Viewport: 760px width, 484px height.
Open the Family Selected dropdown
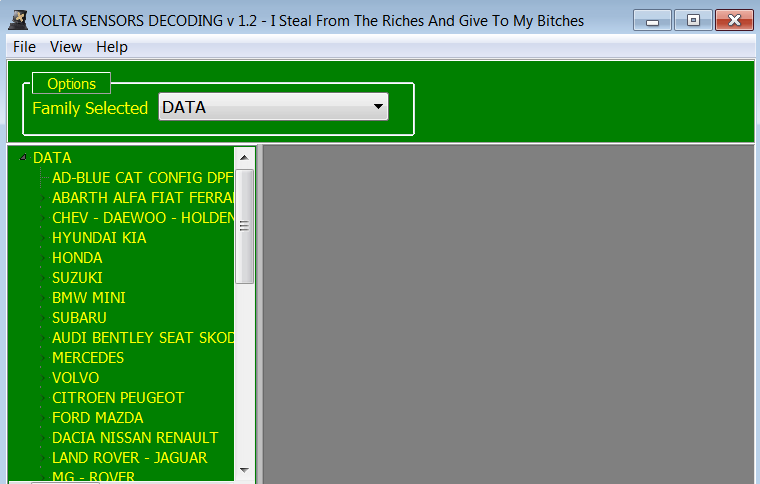click(273, 107)
